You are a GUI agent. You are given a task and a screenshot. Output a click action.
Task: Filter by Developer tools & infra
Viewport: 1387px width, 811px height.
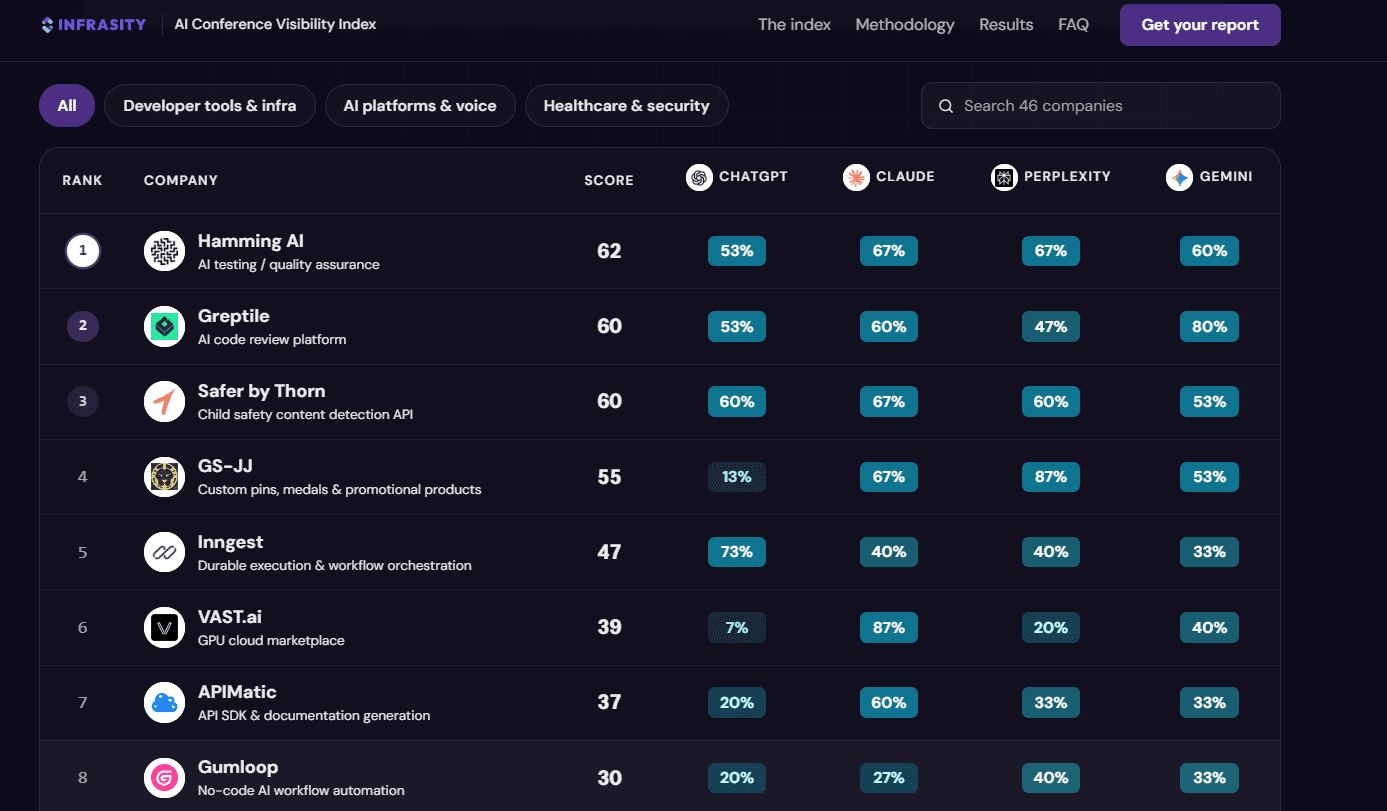click(210, 106)
